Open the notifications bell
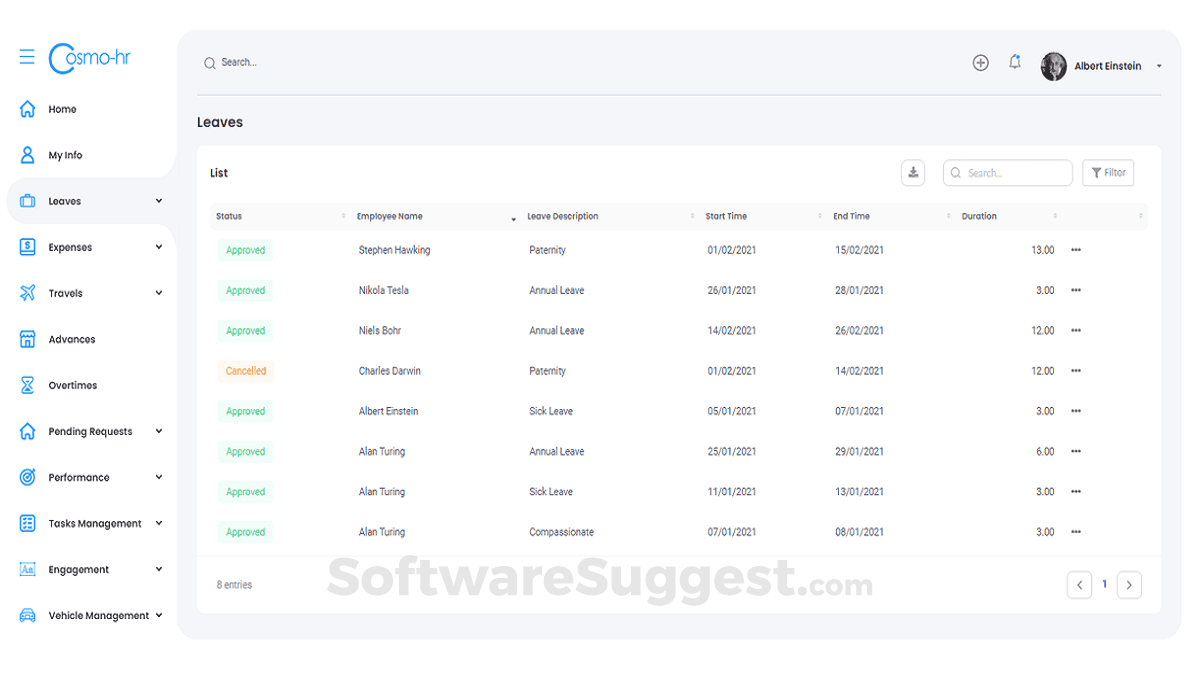 point(1015,62)
